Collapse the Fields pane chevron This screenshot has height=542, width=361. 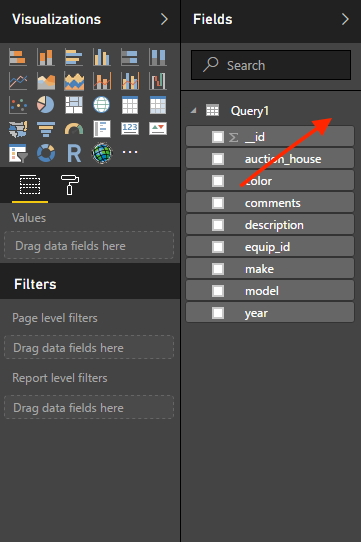coord(345,19)
